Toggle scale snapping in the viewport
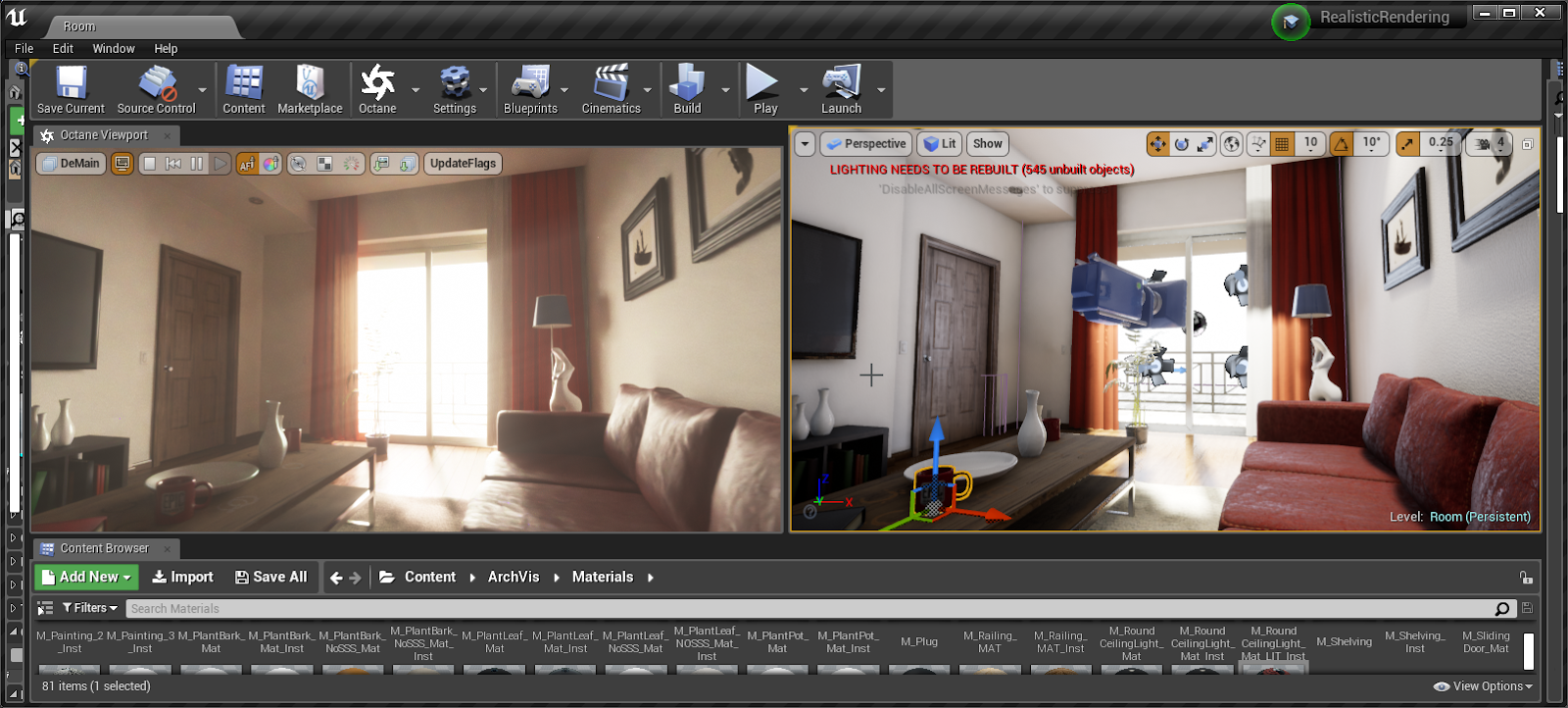Image resolution: width=1568 pixels, height=708 pixels. click(1407, 144)
